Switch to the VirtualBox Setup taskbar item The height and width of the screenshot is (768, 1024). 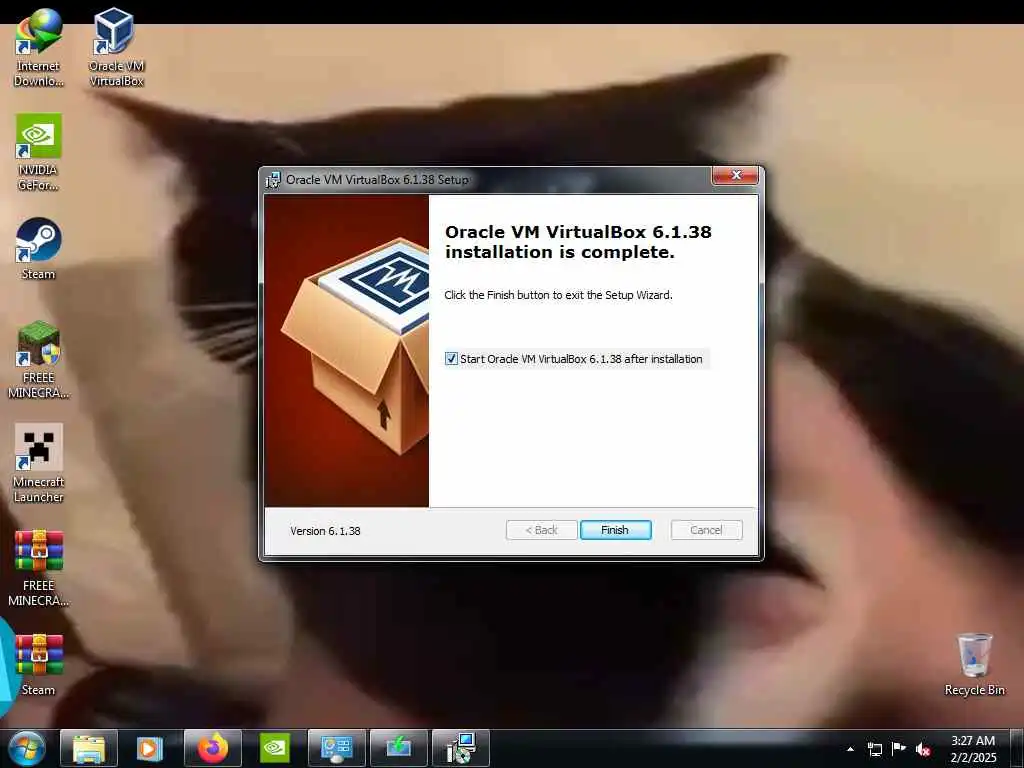pyautogui.click(x=461, y=748)
